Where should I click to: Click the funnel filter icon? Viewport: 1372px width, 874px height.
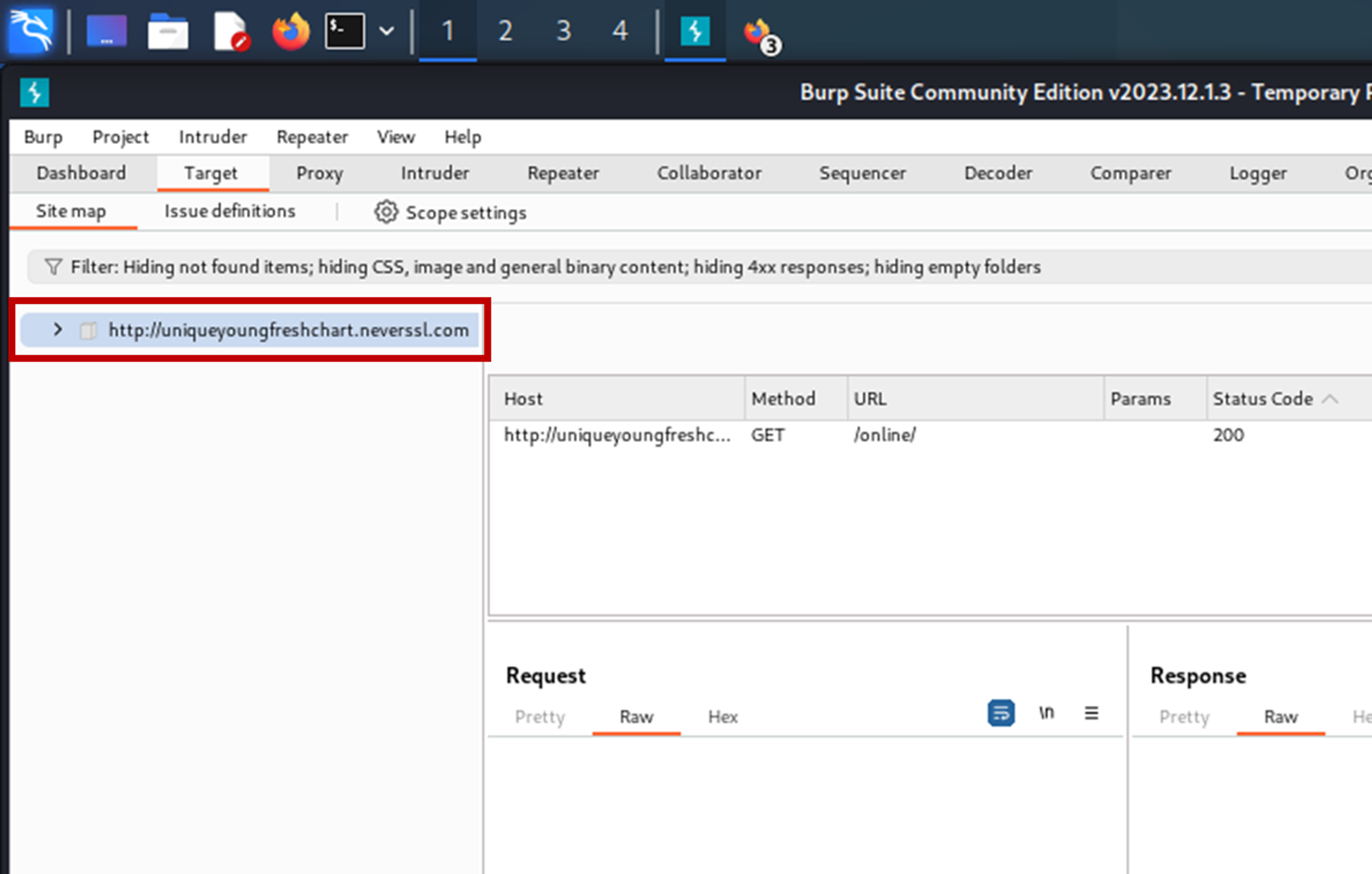tap(53, 266)
